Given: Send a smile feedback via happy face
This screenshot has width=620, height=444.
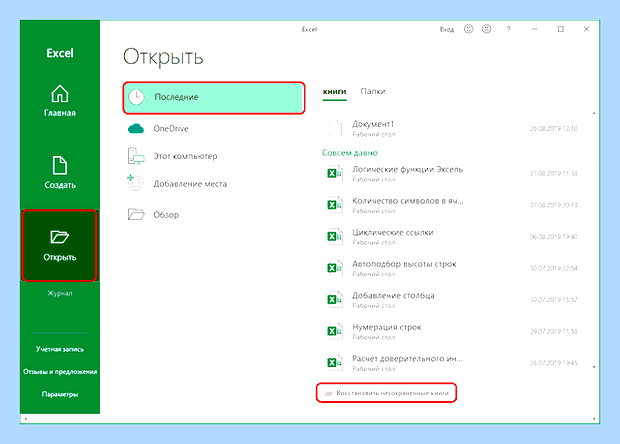Looking at the screenshot, I should [x=469, y=29].
